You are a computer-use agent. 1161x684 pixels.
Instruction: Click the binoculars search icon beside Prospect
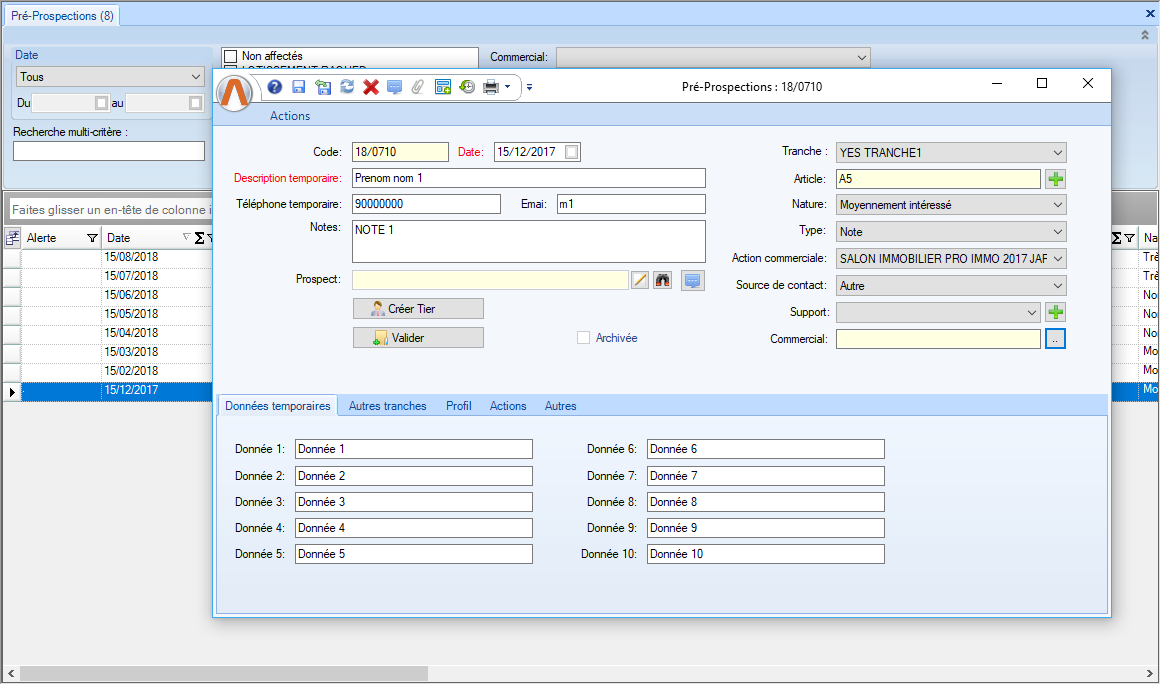(x=663, y=281)
